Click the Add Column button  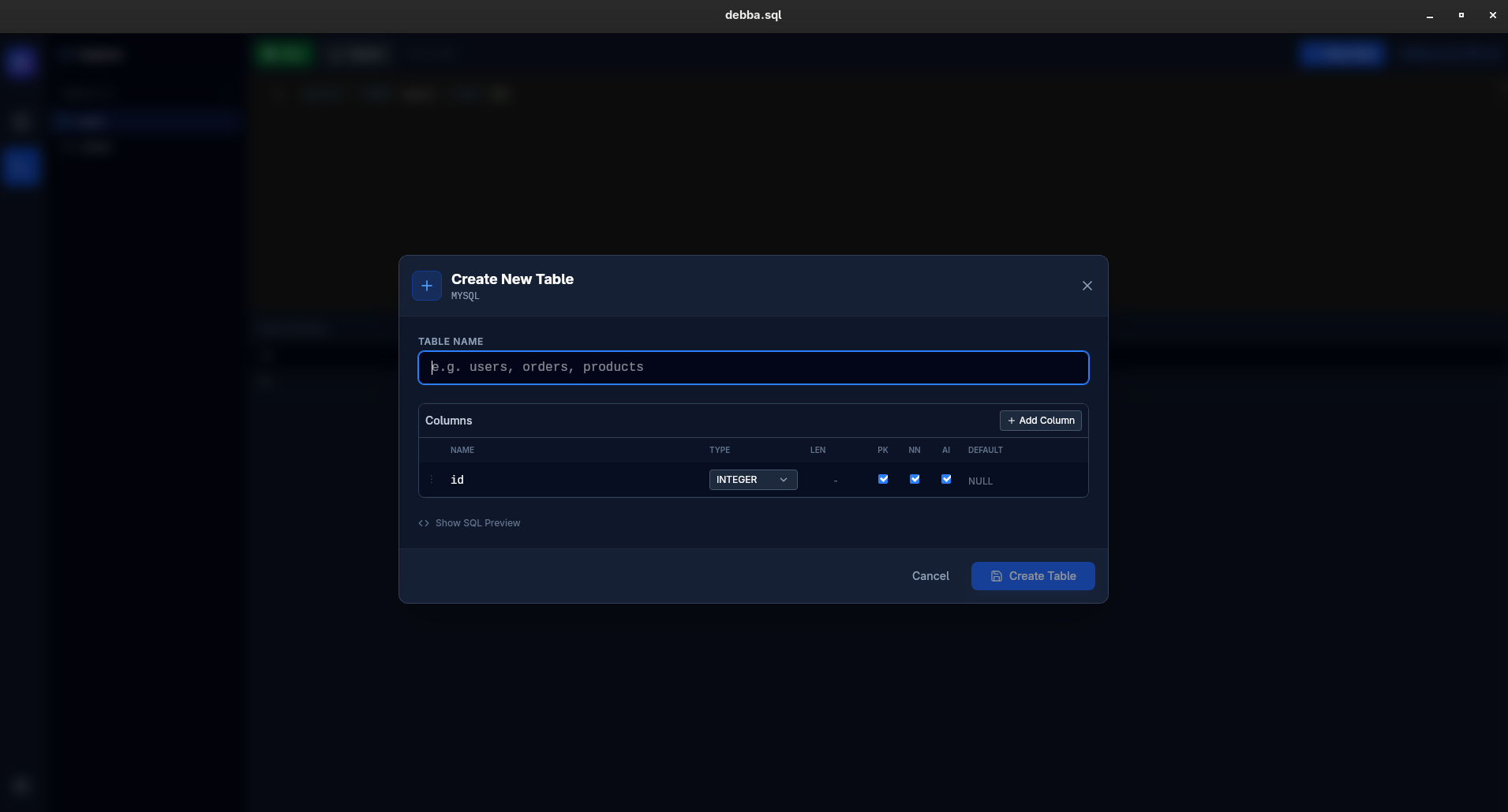click(1040, 421)
